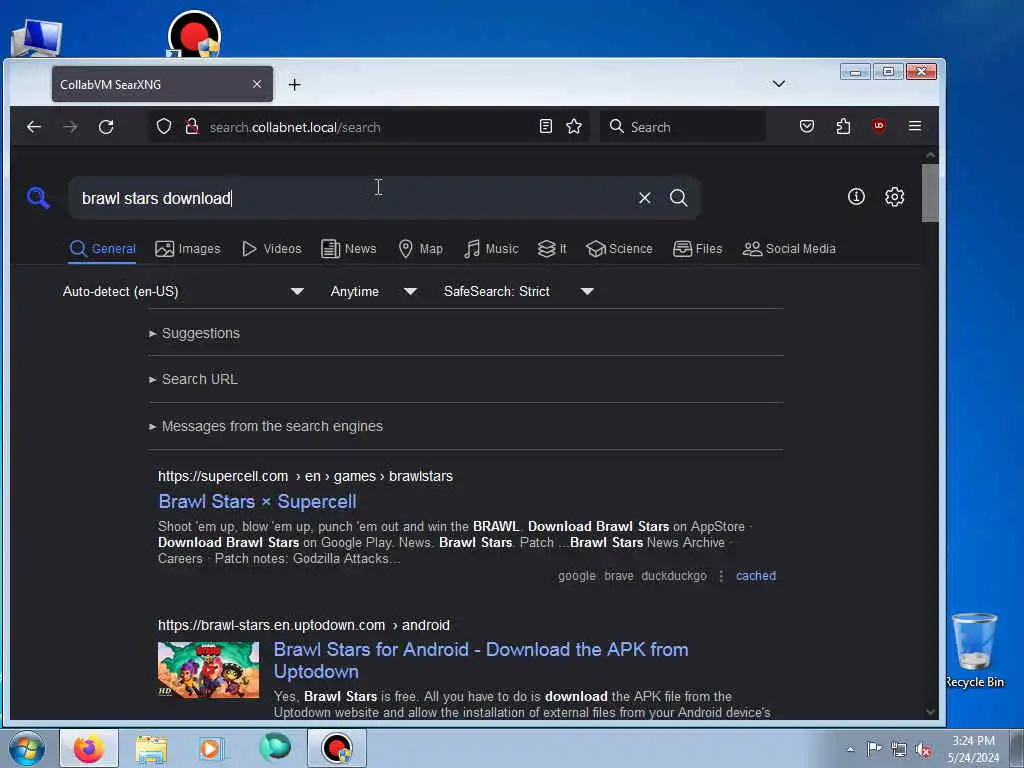Viewport: 1024px width, 768px height.
Task: Open the SearXNG preferences gear icon
Action: coord(894,197)
